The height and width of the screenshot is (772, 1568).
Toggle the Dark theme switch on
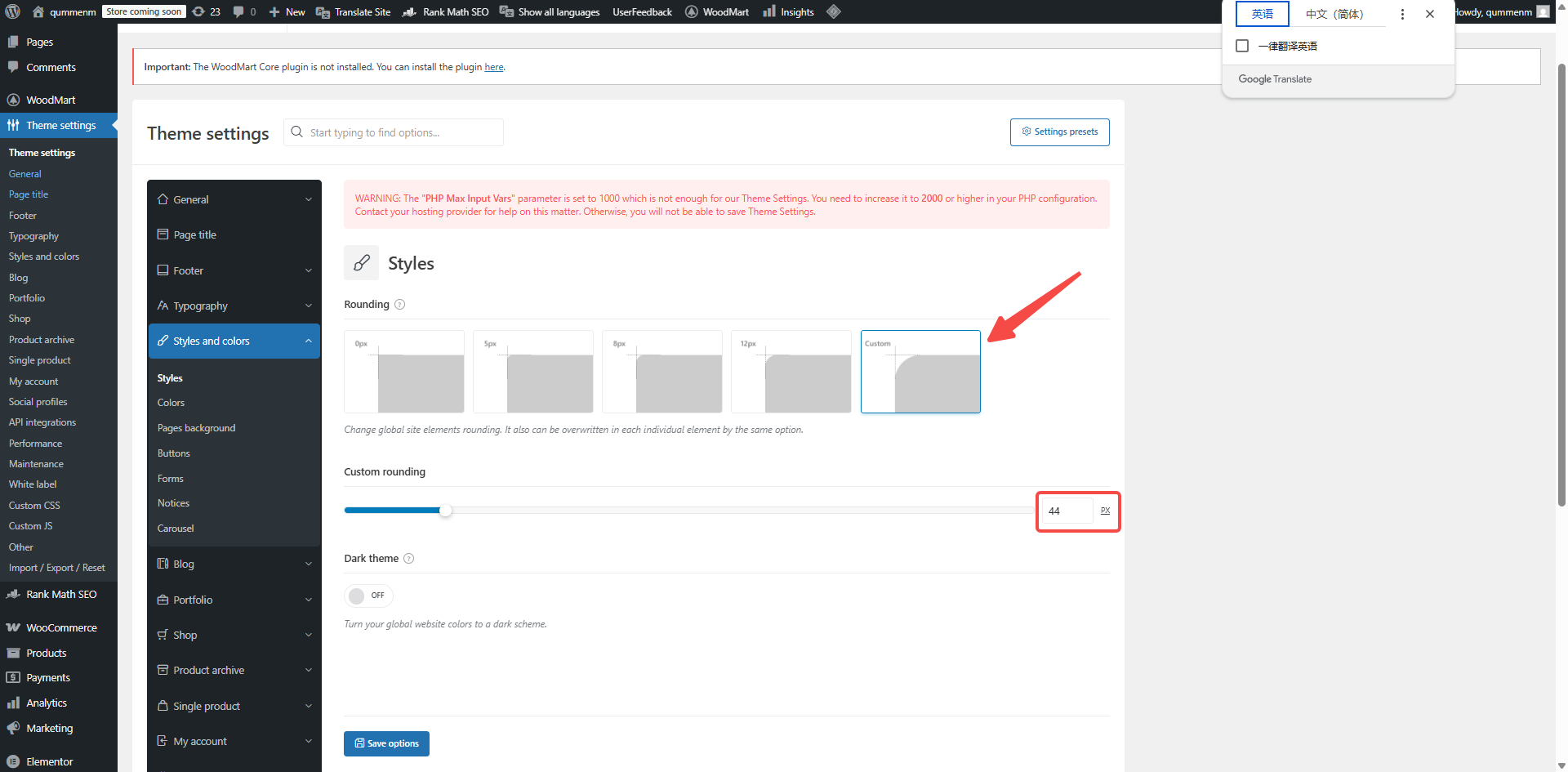[x=368, y=596]
